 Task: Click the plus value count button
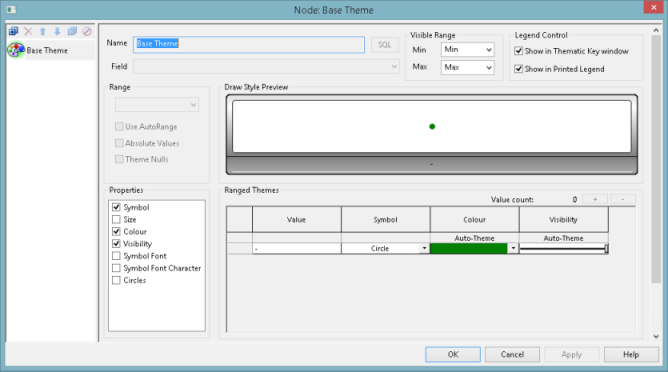click(x=595, y=199)
